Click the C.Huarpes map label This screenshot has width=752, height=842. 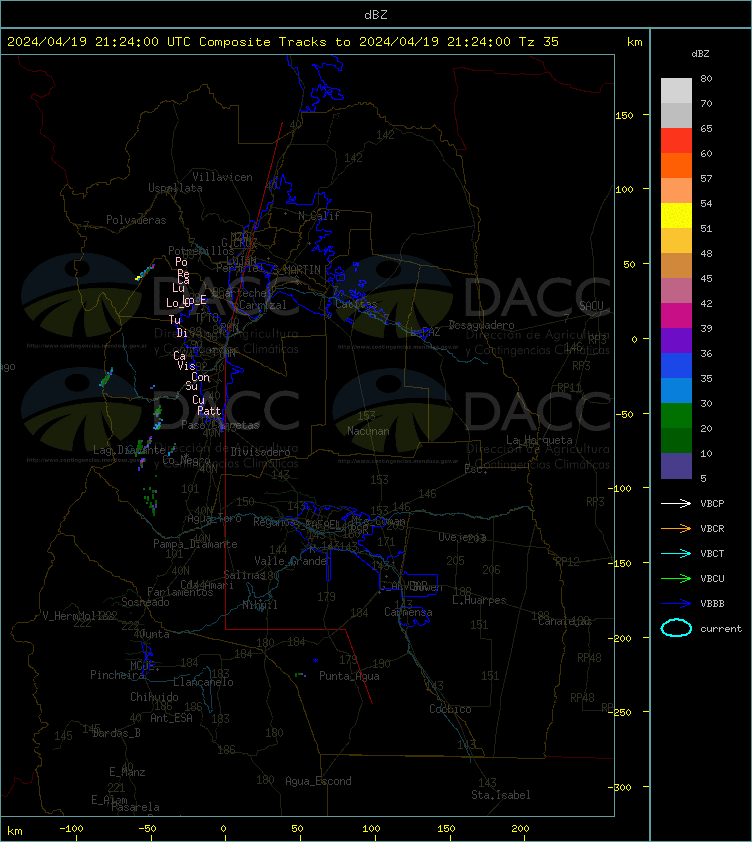coord(479,600)
